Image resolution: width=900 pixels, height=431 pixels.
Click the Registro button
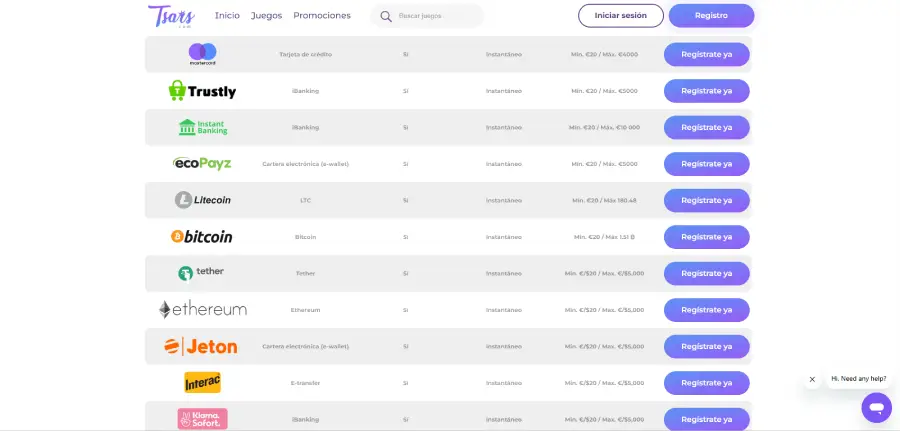point(711,15)
